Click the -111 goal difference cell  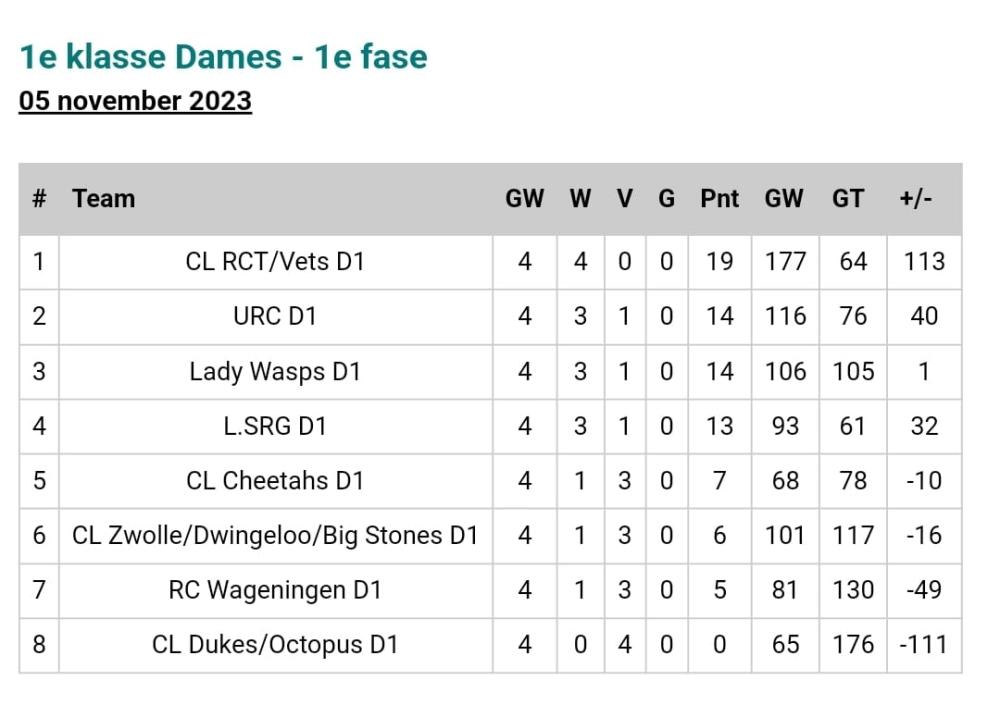tap(923, 644)
